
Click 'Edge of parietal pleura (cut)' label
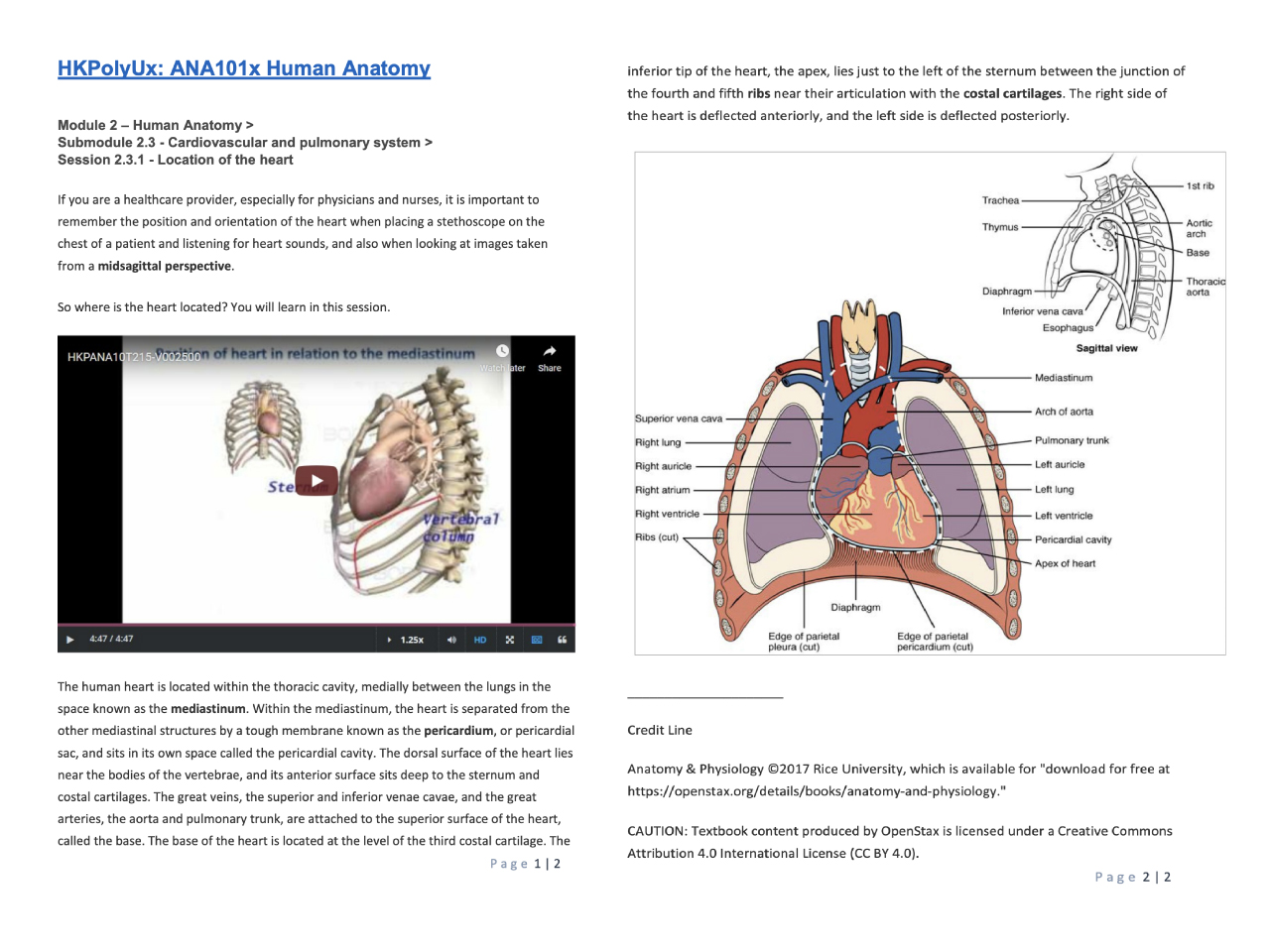tap(804, 642)
